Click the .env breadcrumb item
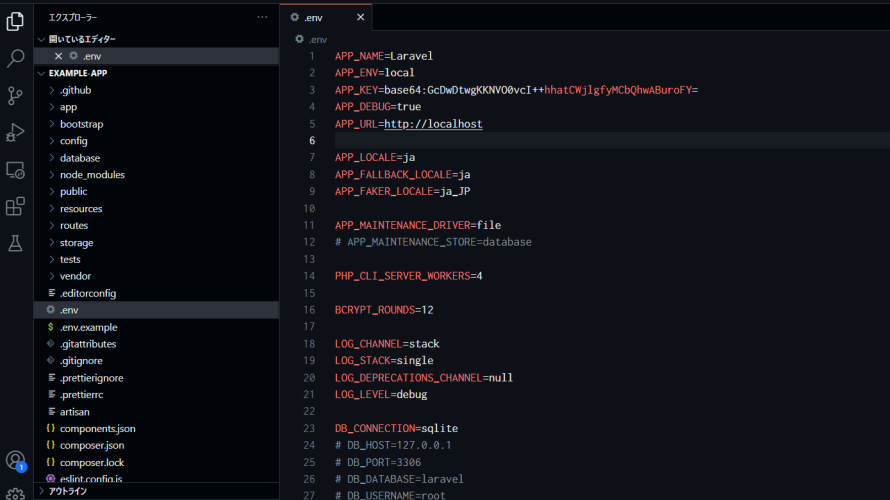The height and width of the screenshot is (500, 890). 312,39
